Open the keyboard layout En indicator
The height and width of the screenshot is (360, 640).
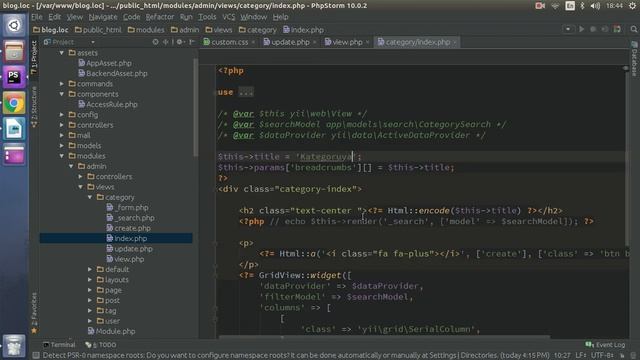pos(570,6)
